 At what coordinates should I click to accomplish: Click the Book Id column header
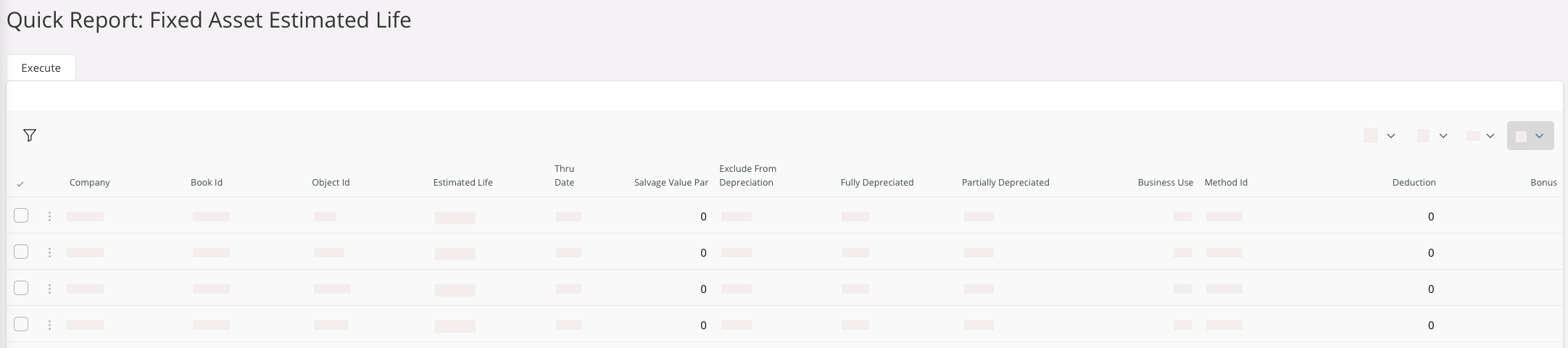coord(207,183)
